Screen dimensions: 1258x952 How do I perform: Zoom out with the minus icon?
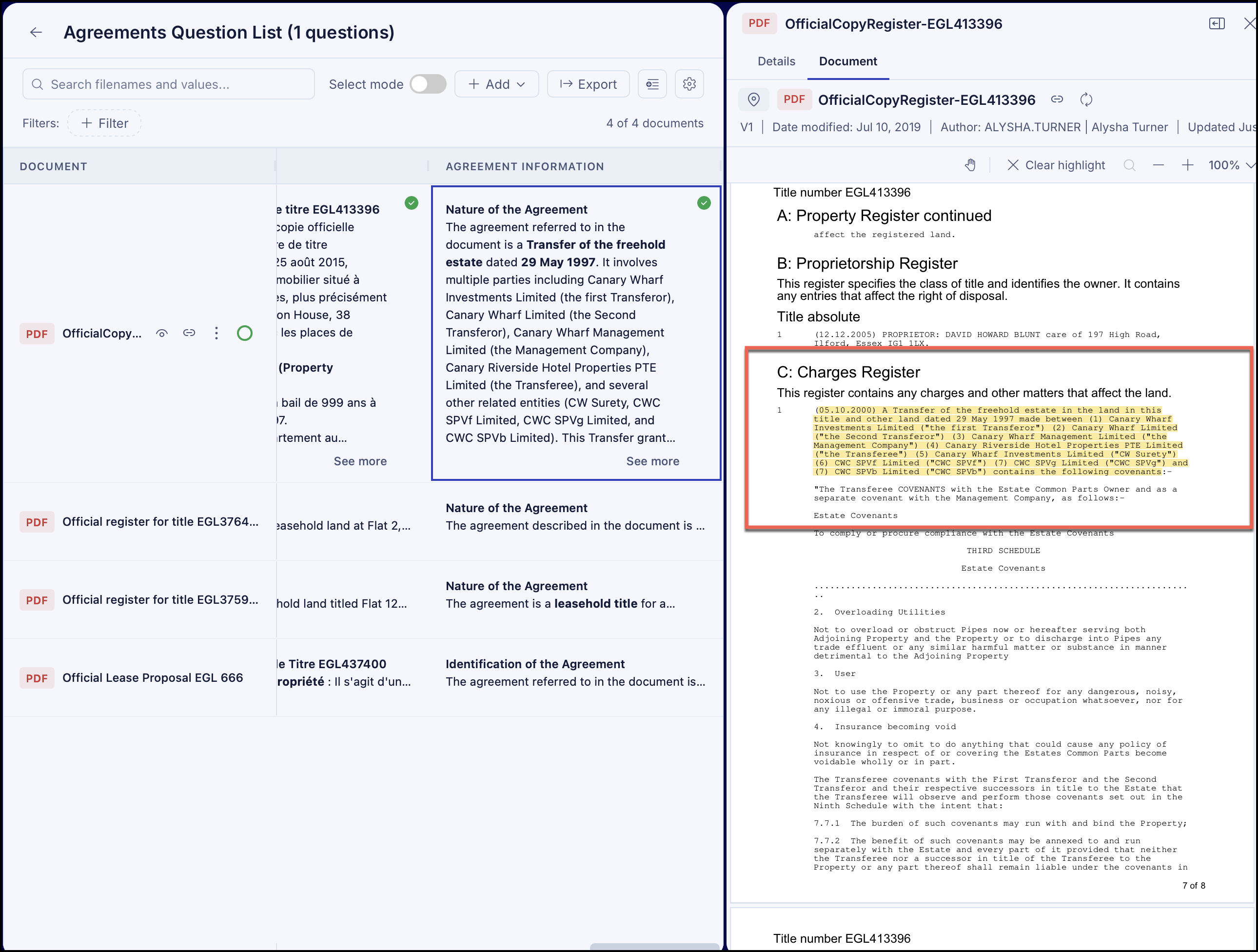coord(1159,165)
